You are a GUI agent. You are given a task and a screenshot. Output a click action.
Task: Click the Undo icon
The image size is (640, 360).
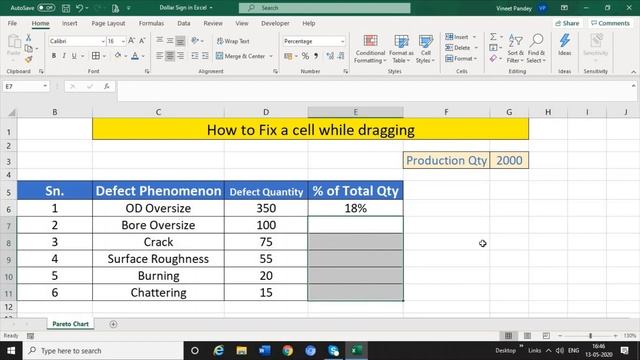pyautogui.click(x=80, y=8)
